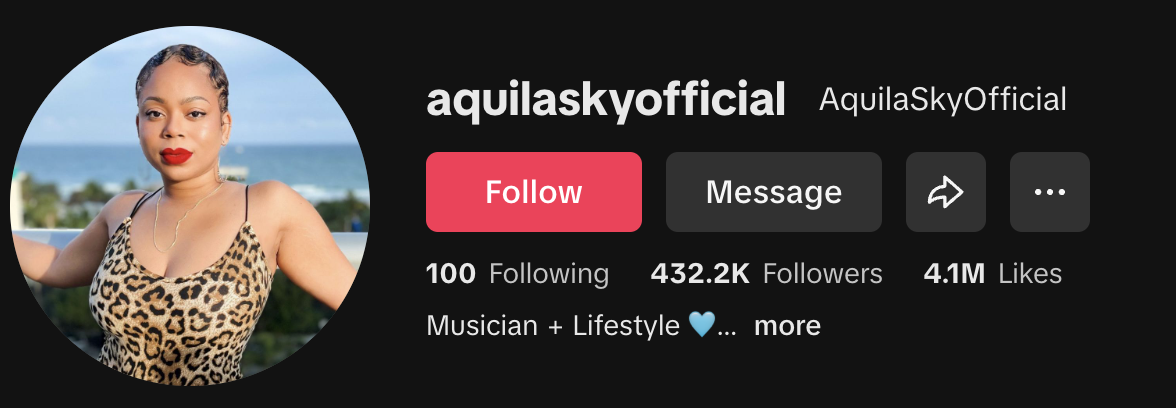Open the circular profile picture
Viewport: 1176px width, 408px height.
[x=190, y=206]
